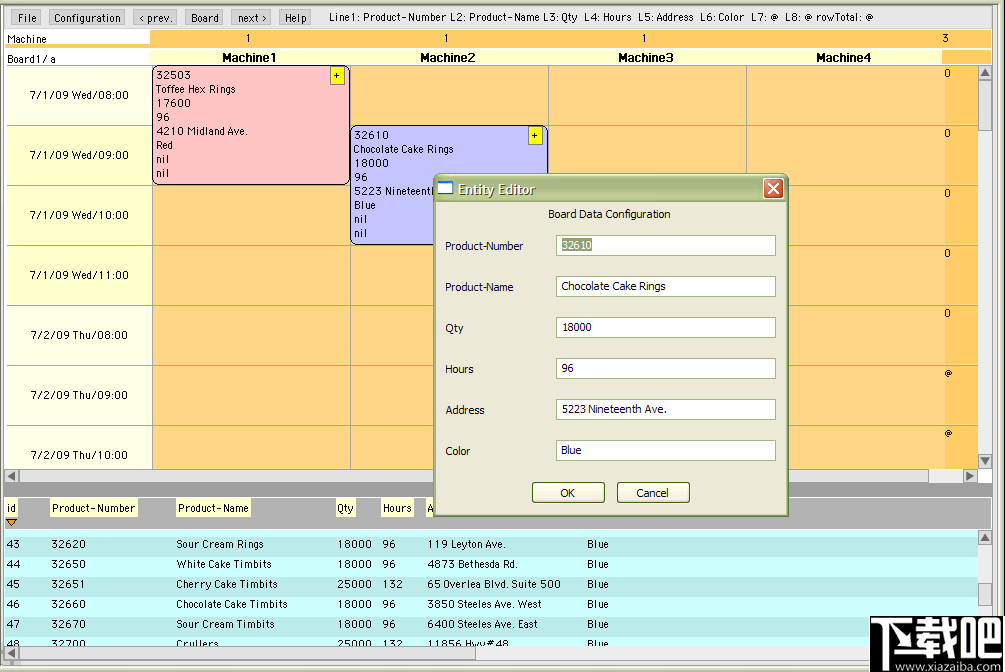Click the left arrow of the middle scrollbar
This screenshot has width=1005, height=672.
coord(9,476)
